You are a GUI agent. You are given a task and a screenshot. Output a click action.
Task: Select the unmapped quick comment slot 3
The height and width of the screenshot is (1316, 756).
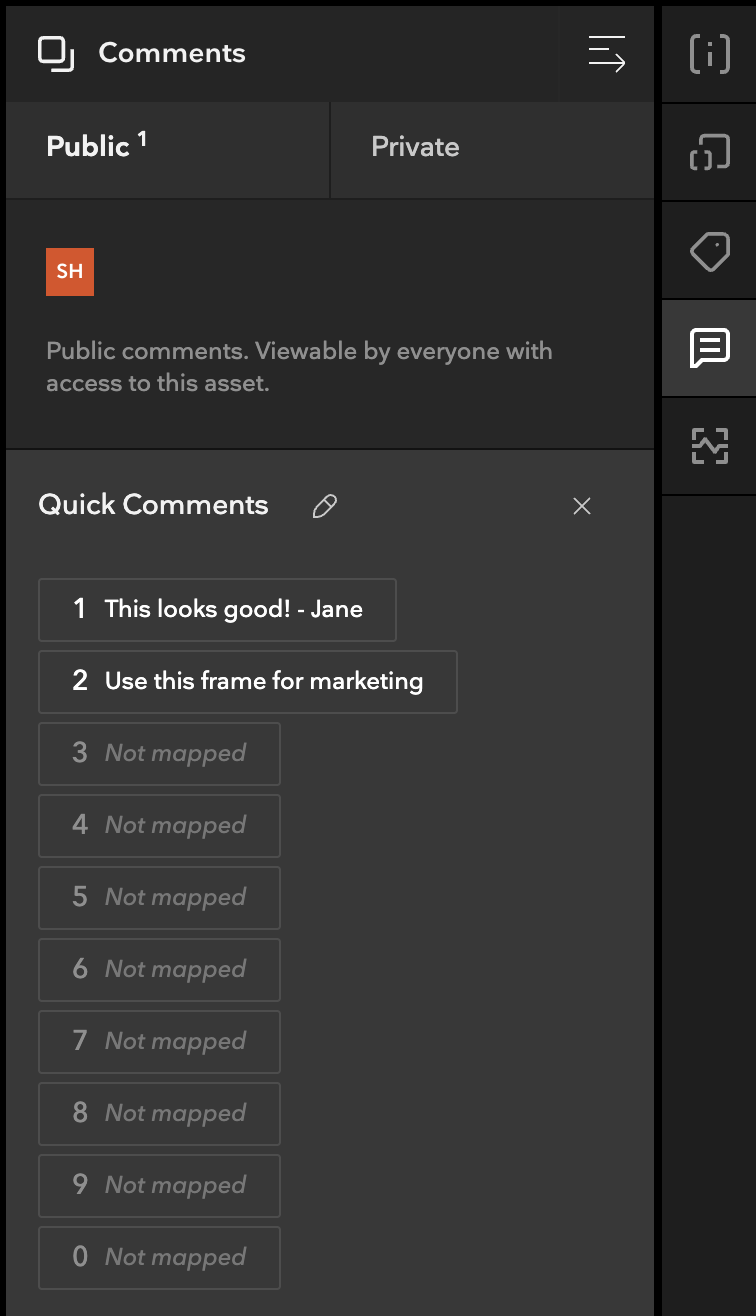[159, 753]
